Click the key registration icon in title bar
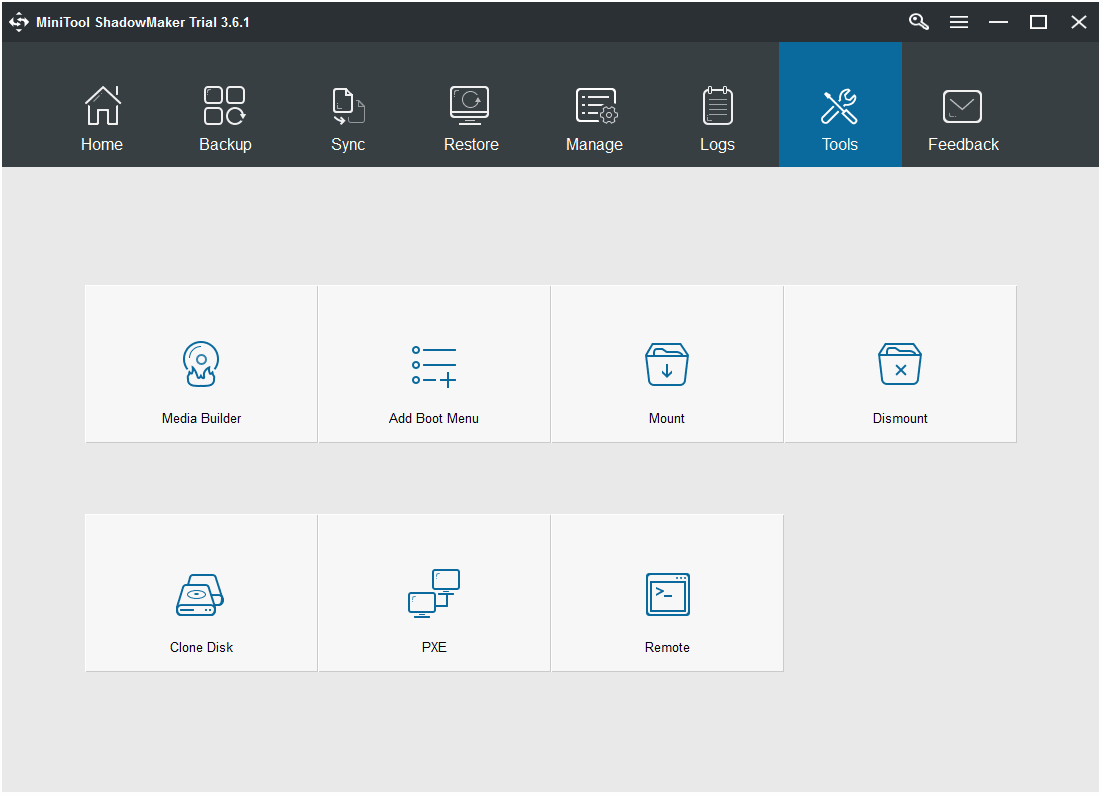The width and height of the screenshot is (1102, 796). pos(918,21)
